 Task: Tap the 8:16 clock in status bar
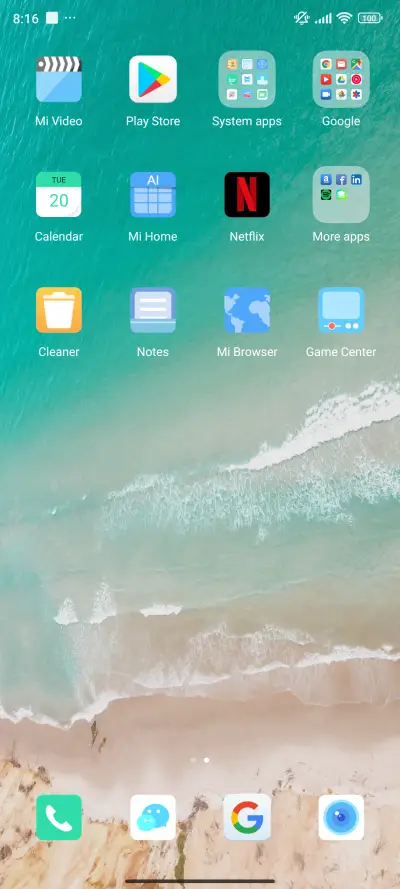(x=25, y=19)
